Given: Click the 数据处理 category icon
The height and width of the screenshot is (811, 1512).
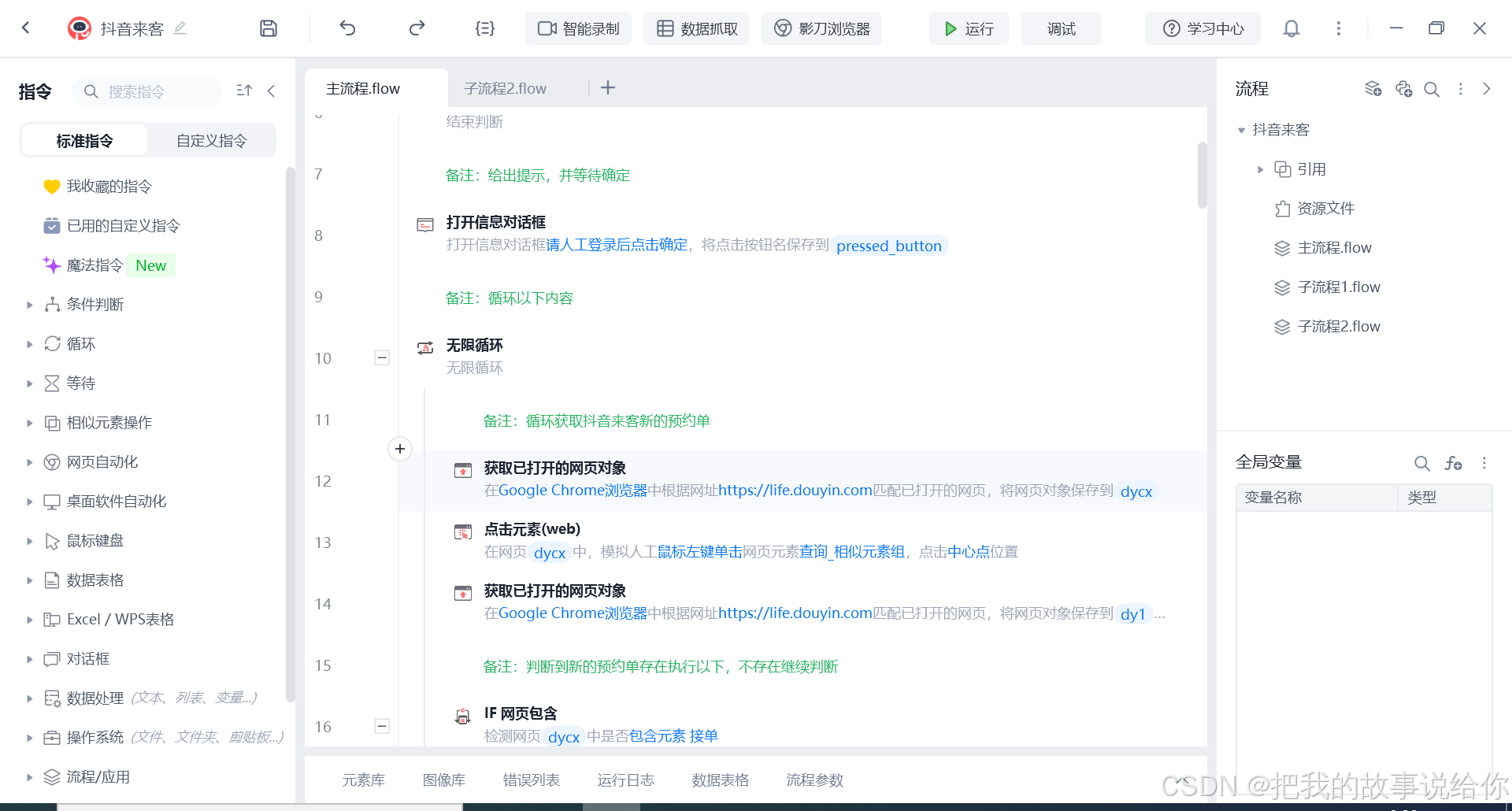Looking at the screenshot, I should (x=52, y=698).
